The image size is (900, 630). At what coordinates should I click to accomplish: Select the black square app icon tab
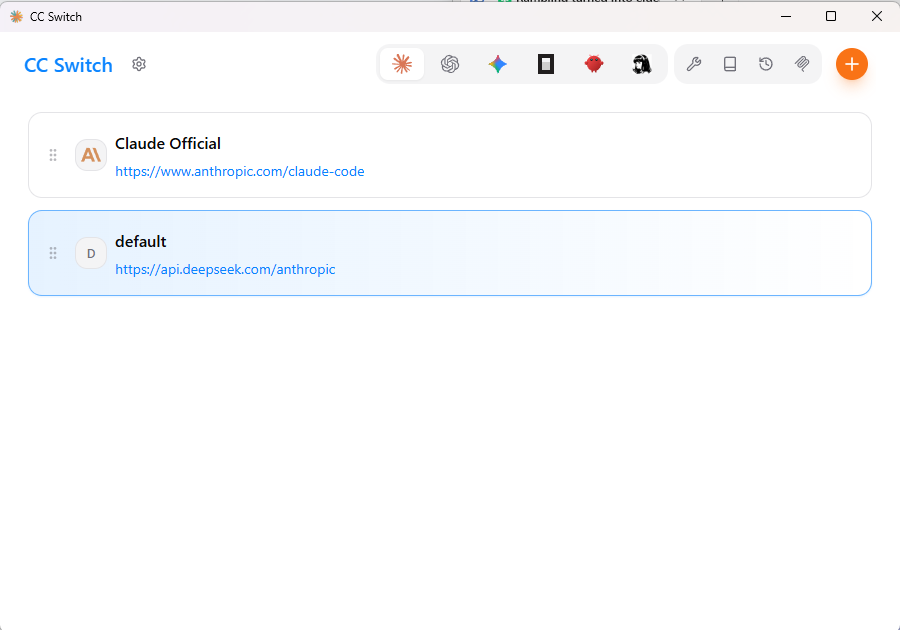[546, 64]
